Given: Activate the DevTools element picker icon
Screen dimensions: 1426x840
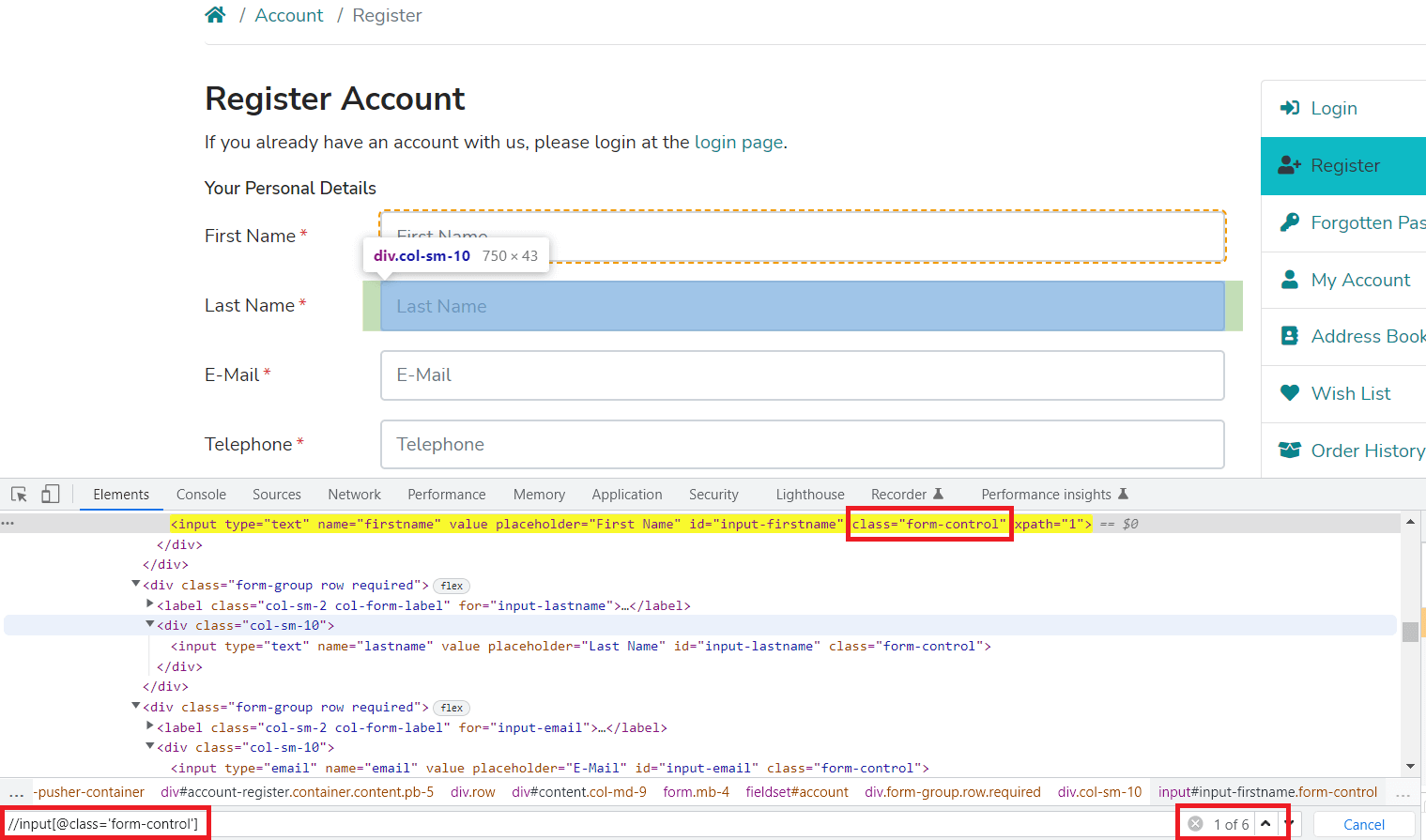Looking at the screenshot, I should point(19,495).
